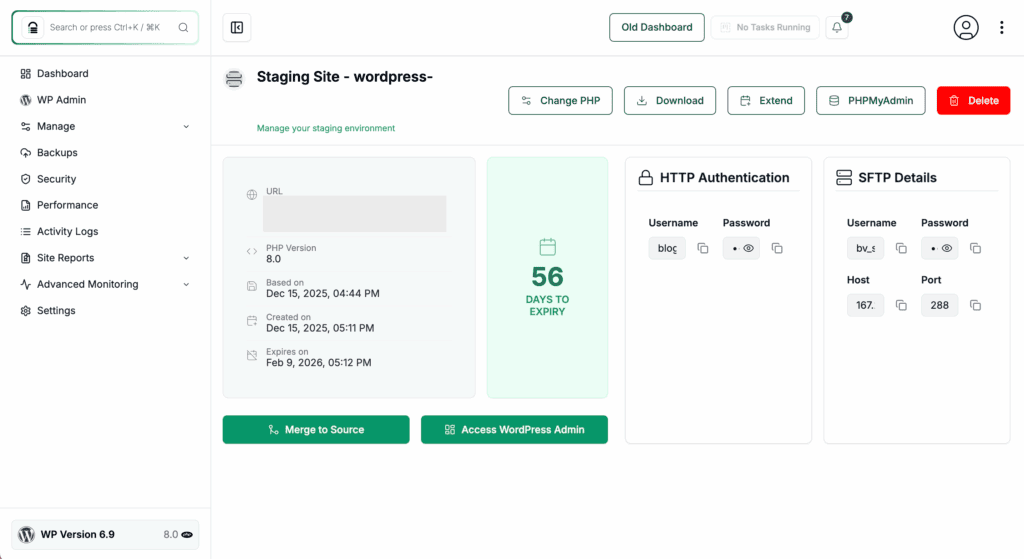Extend staging site expiry
The image size is (1024, 559).
coord(766,101)
